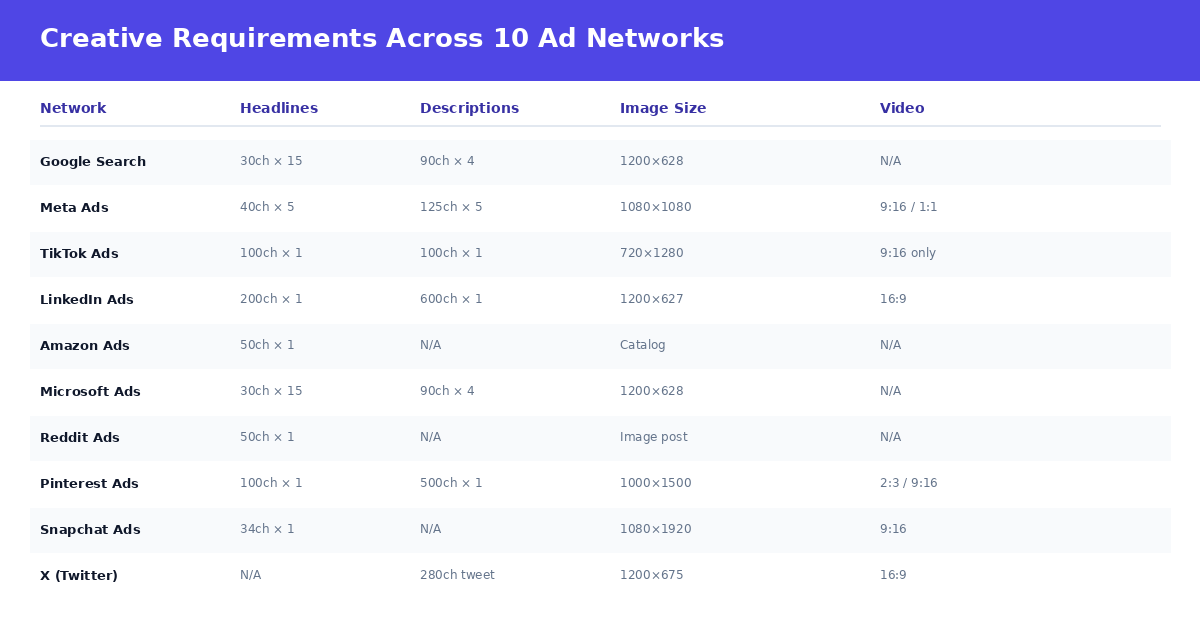Click Snapchat Ads descriptions N/A cell
The image size is (1200, 630).
click(x=430, y=529)
